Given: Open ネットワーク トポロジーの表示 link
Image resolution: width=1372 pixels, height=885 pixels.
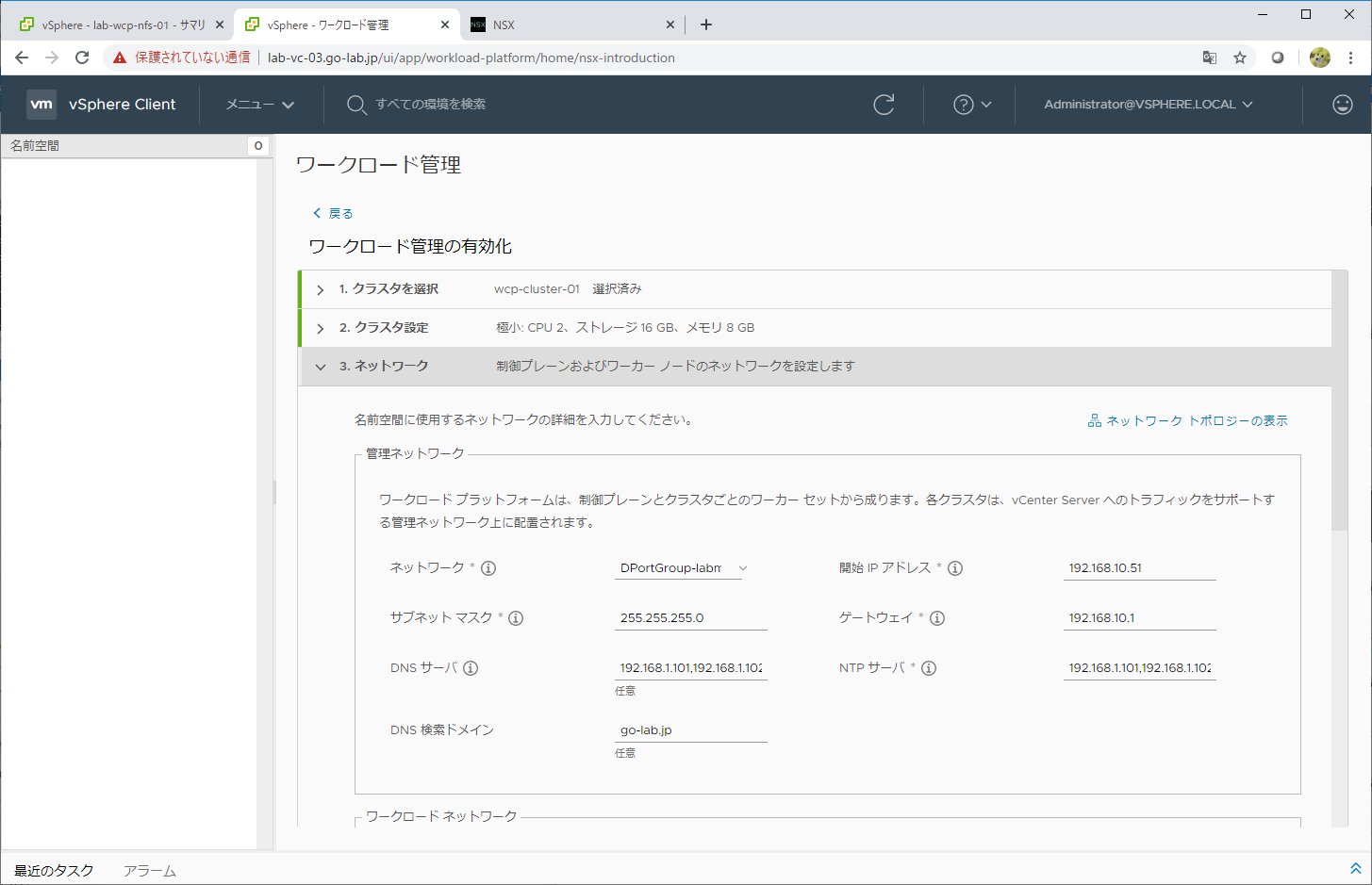Looking at the screenshot, I should click(1187, 420).
